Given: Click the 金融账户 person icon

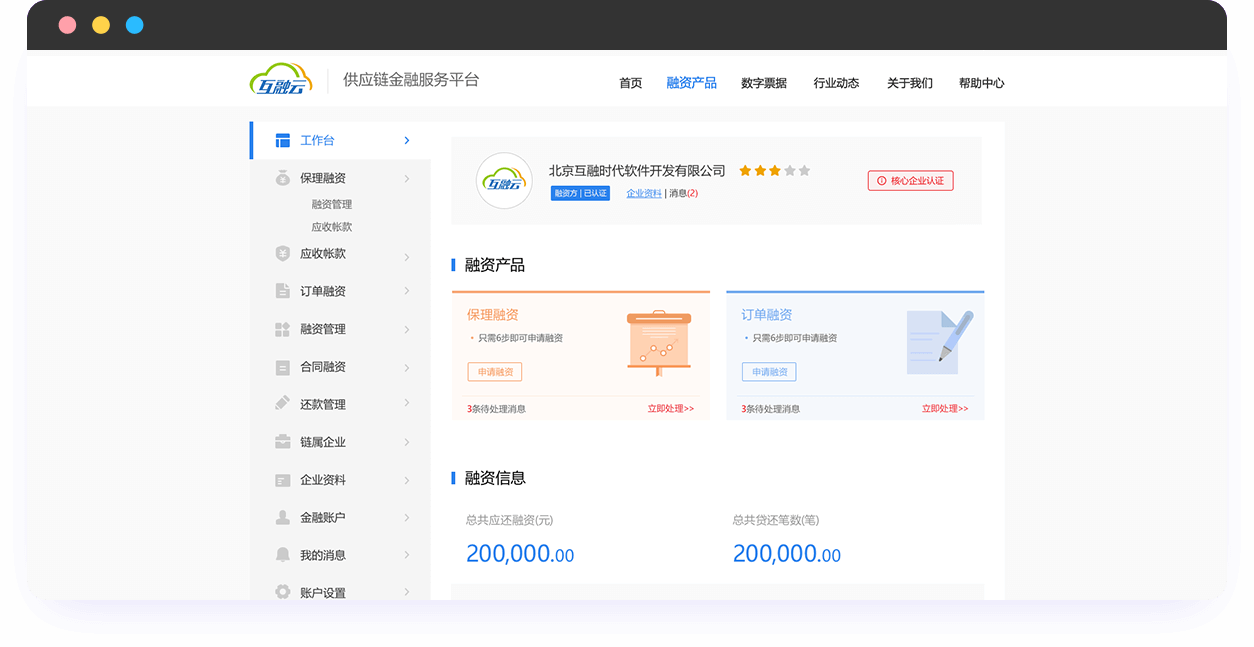Looking at the screenshot, I should (x=282, y=518).
